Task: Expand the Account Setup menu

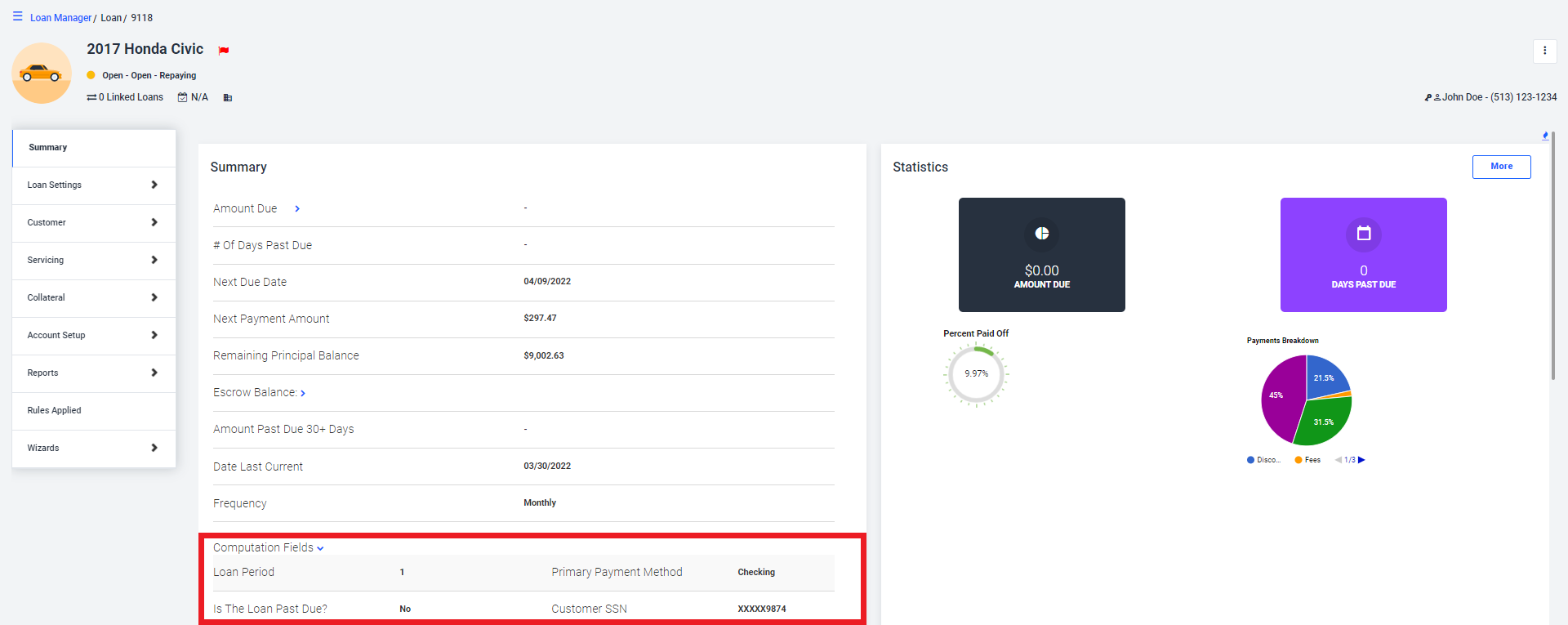Action: (94, 336)
